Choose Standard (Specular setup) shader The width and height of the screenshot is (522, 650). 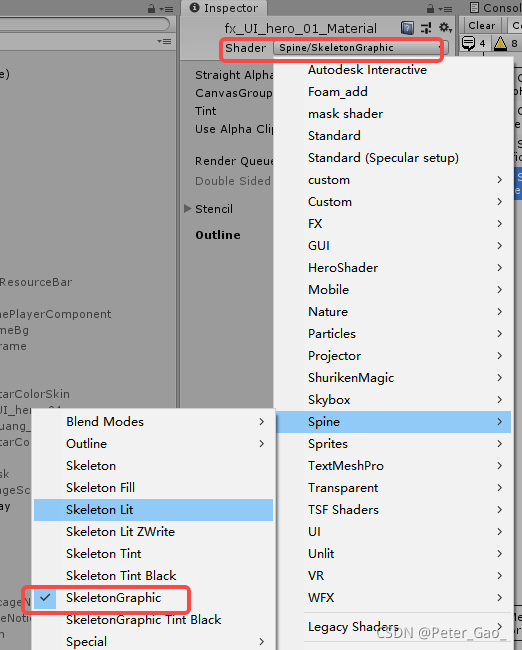pos(393,158)
